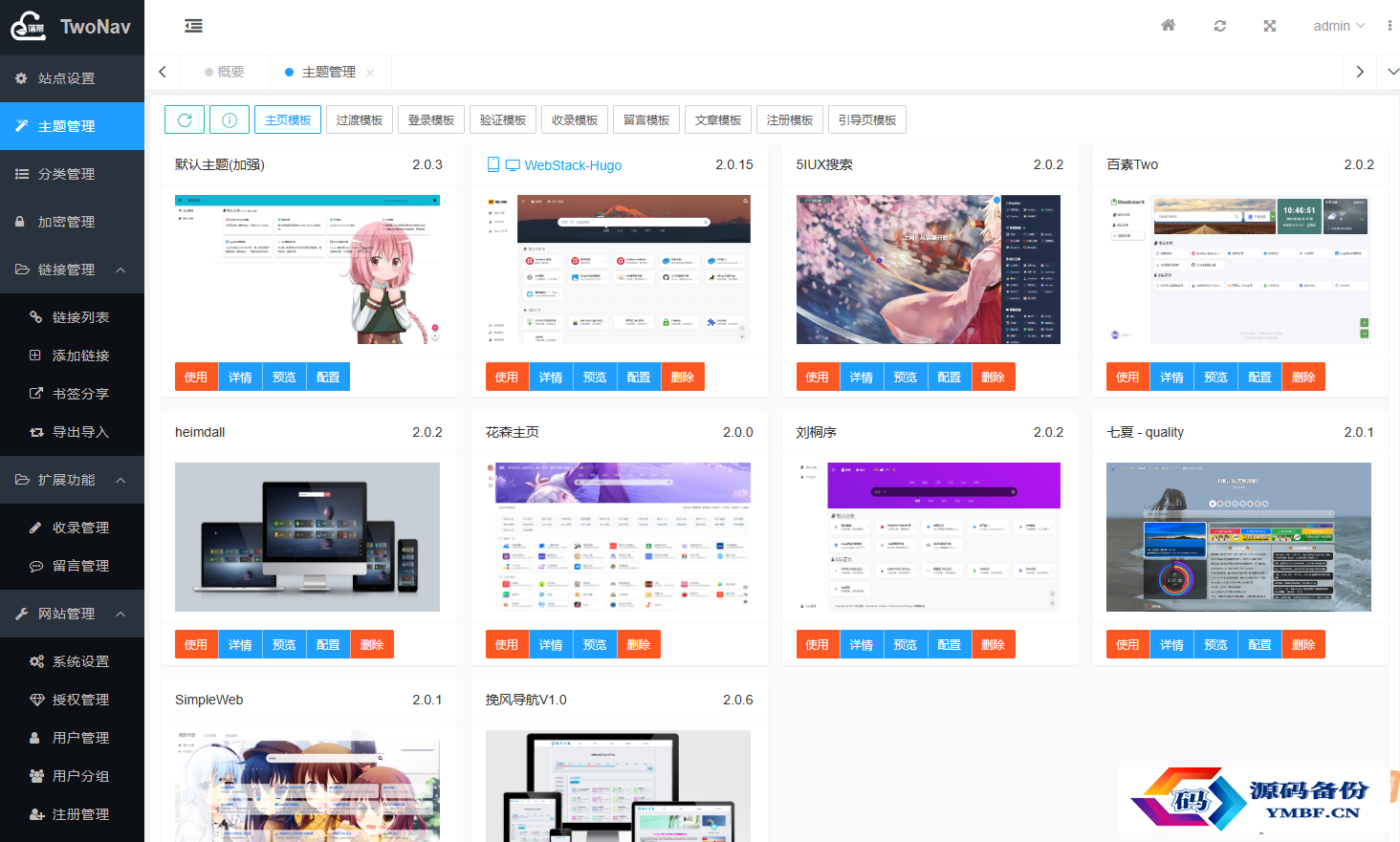Reload templates with green refresh button
The width and height of the screenshot is (1400, 842).
[x=185, y=119]
